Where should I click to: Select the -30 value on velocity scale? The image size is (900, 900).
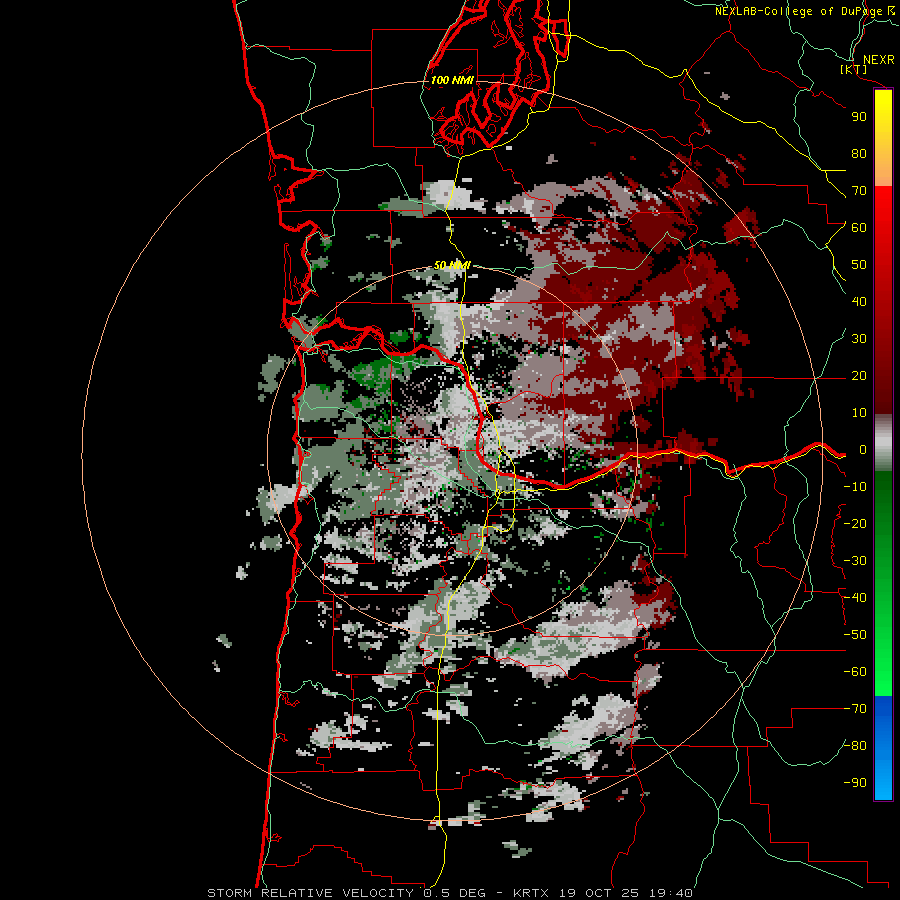point(855,561)
